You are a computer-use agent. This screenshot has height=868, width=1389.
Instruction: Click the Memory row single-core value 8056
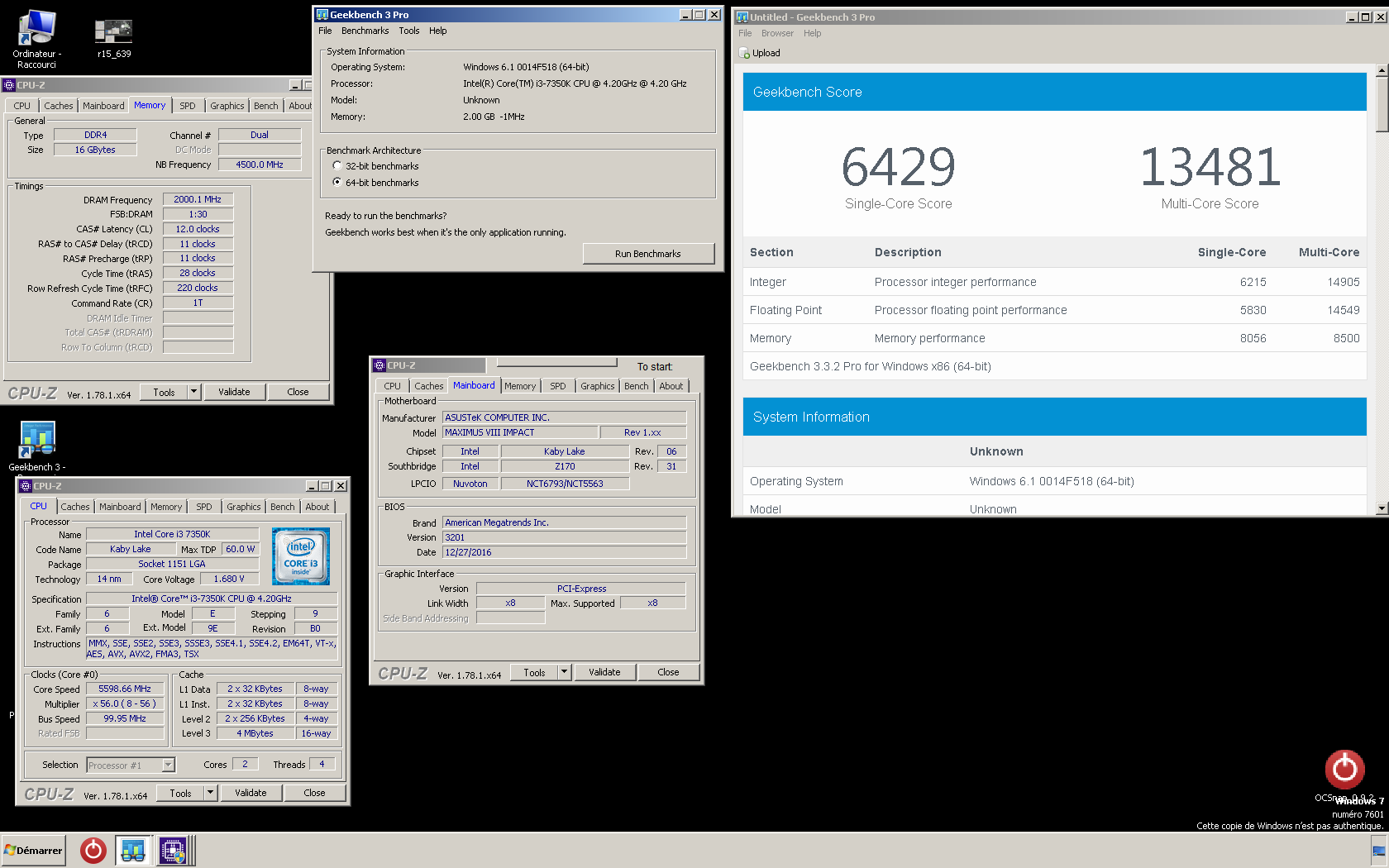click(1253, 338)
